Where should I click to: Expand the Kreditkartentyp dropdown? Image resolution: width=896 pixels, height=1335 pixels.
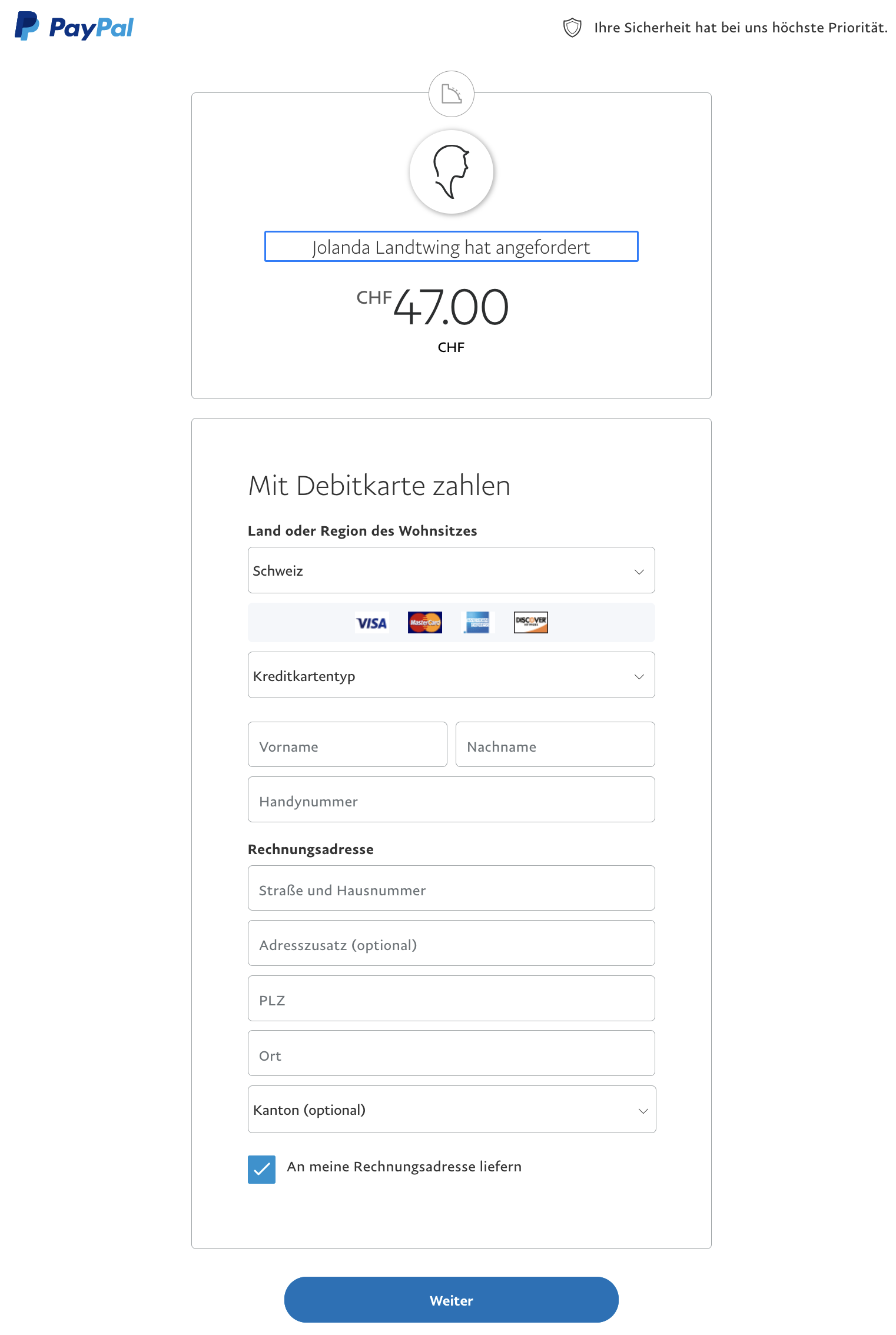pyautogui.click(x=451, y=675)
